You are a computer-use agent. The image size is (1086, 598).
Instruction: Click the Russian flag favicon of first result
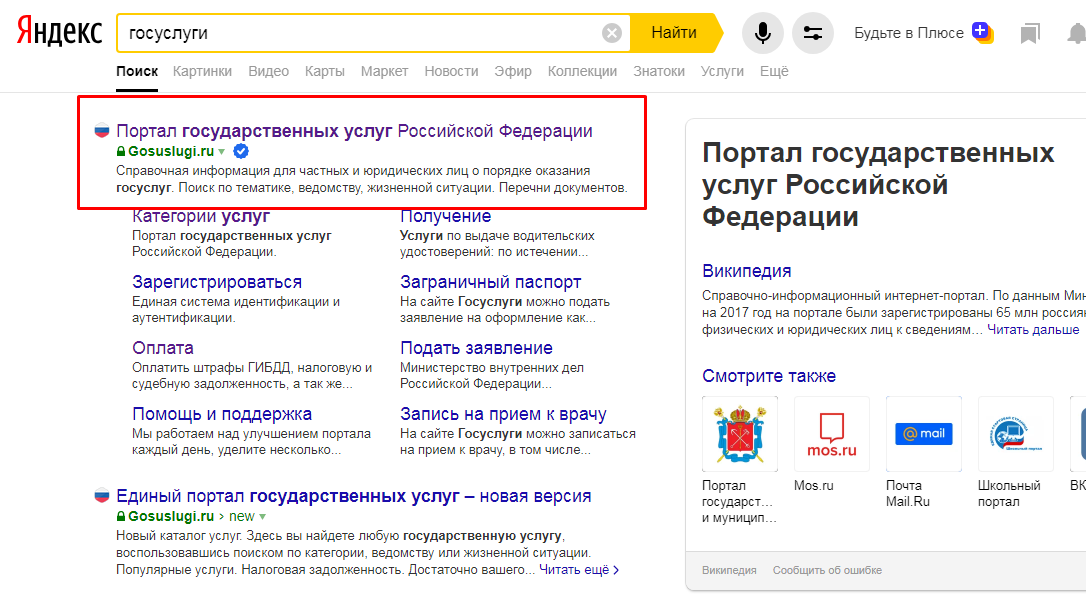(x=102, y=130)
